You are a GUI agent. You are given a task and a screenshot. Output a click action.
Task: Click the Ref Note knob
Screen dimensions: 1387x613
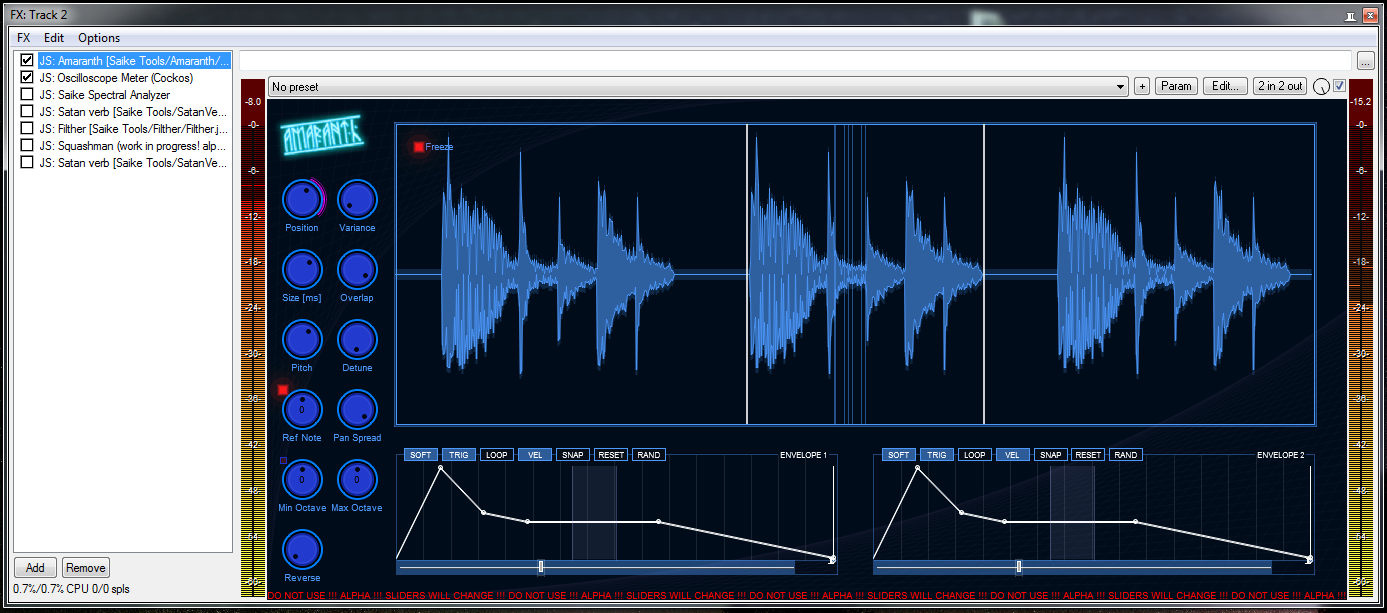click(x=302, y=410)
